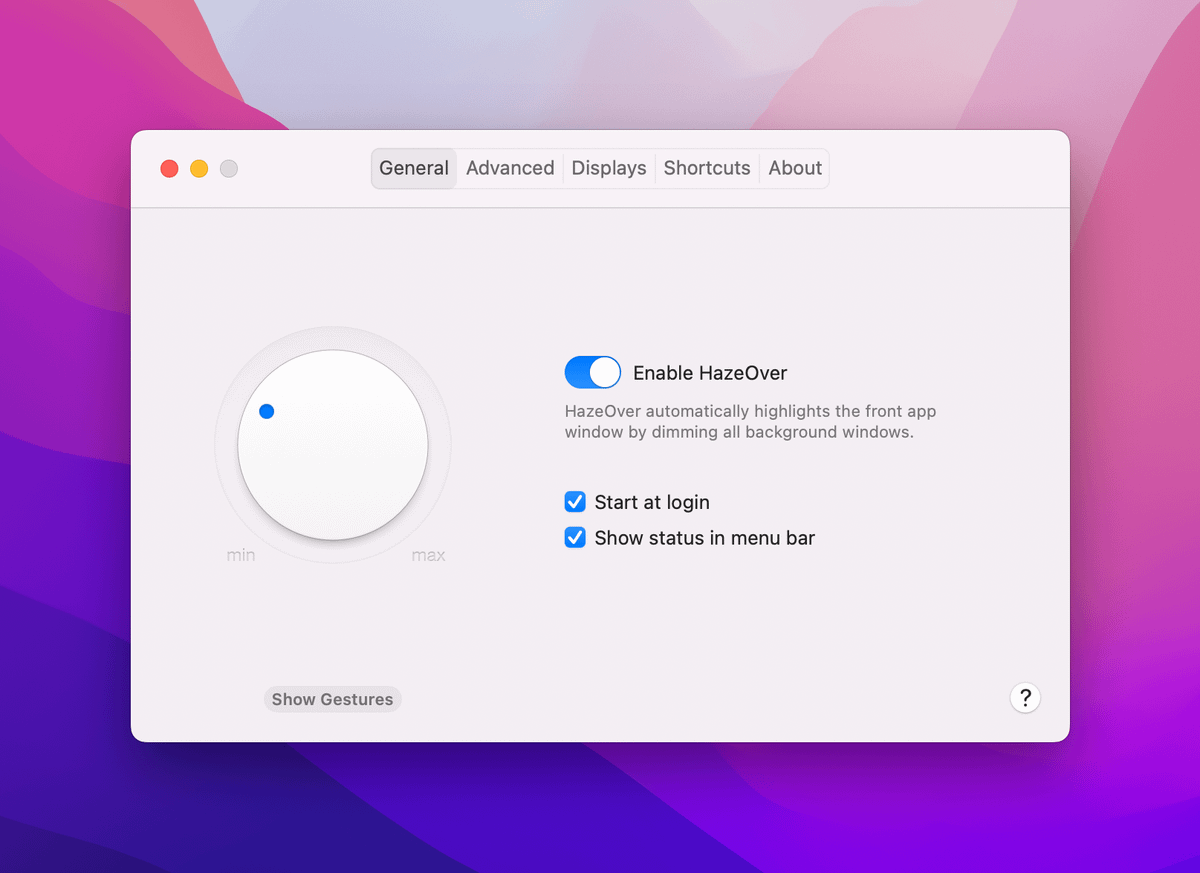Click the Enable HazeOver label text
The width and height of the screenshot is (1200, 873).
(710, 373)
